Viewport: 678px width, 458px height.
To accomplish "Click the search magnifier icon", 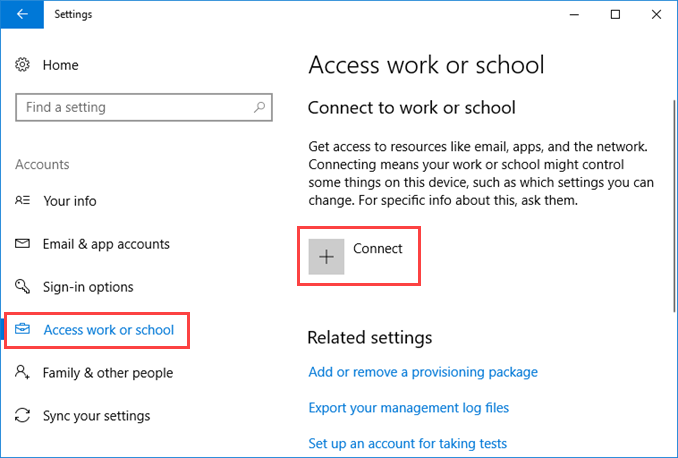I will point(259,107).
